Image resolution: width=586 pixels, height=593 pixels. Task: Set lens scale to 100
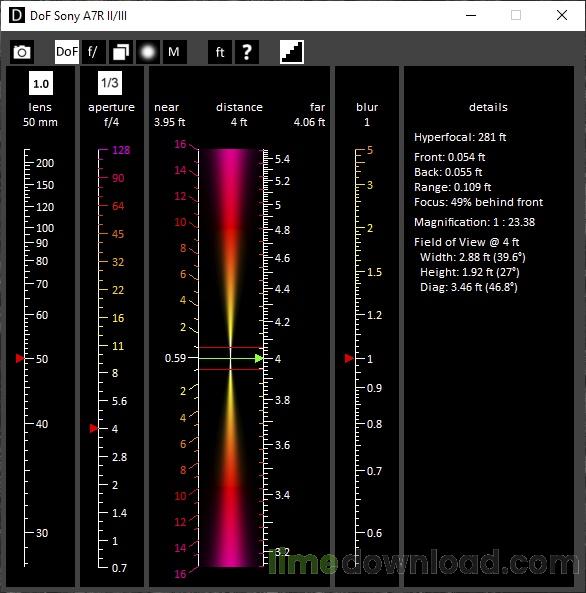click(45, 228)
